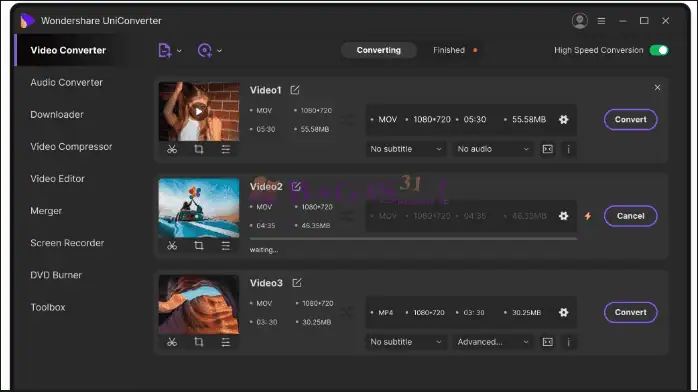This screenshot has width=698, height=392.
Task: Click the Wondershare UniConverter logo
Action: 27,20
